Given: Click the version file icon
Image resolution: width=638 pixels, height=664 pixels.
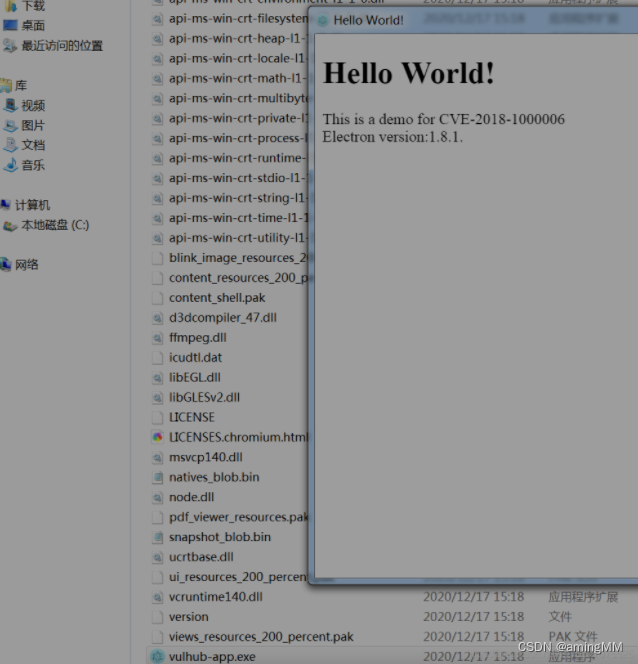Looking at the screenshot, I should click(157, 617).
